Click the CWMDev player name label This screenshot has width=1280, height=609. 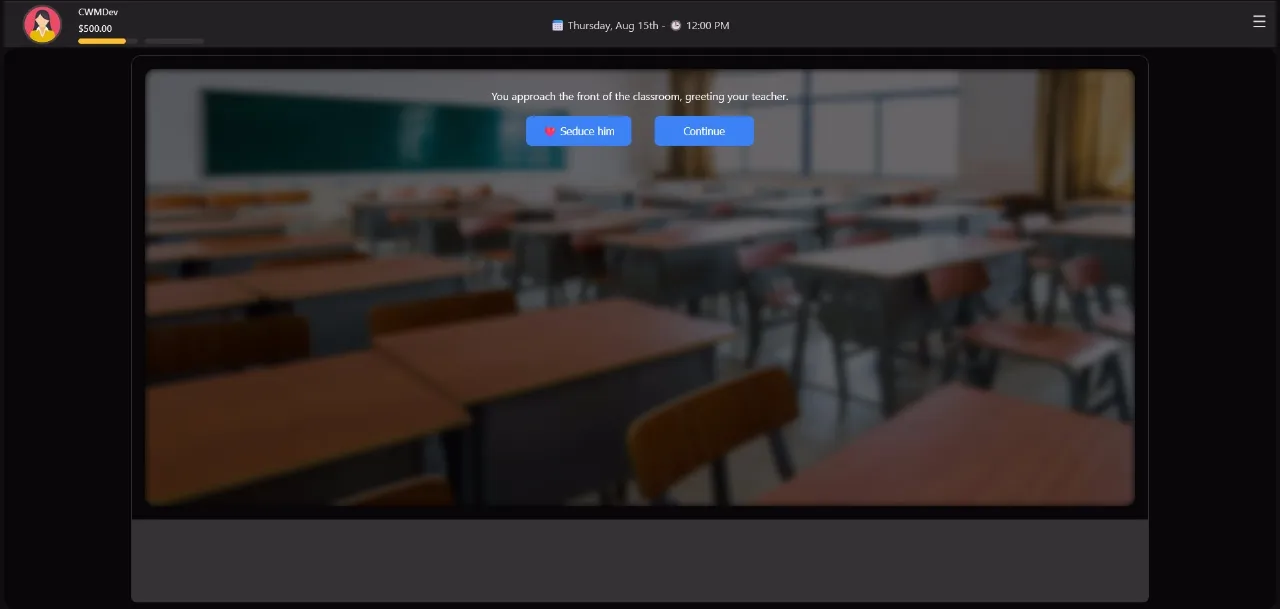point(96,14)
